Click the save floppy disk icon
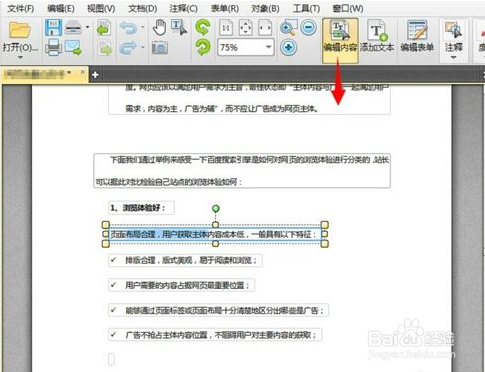 coord(53,28)
